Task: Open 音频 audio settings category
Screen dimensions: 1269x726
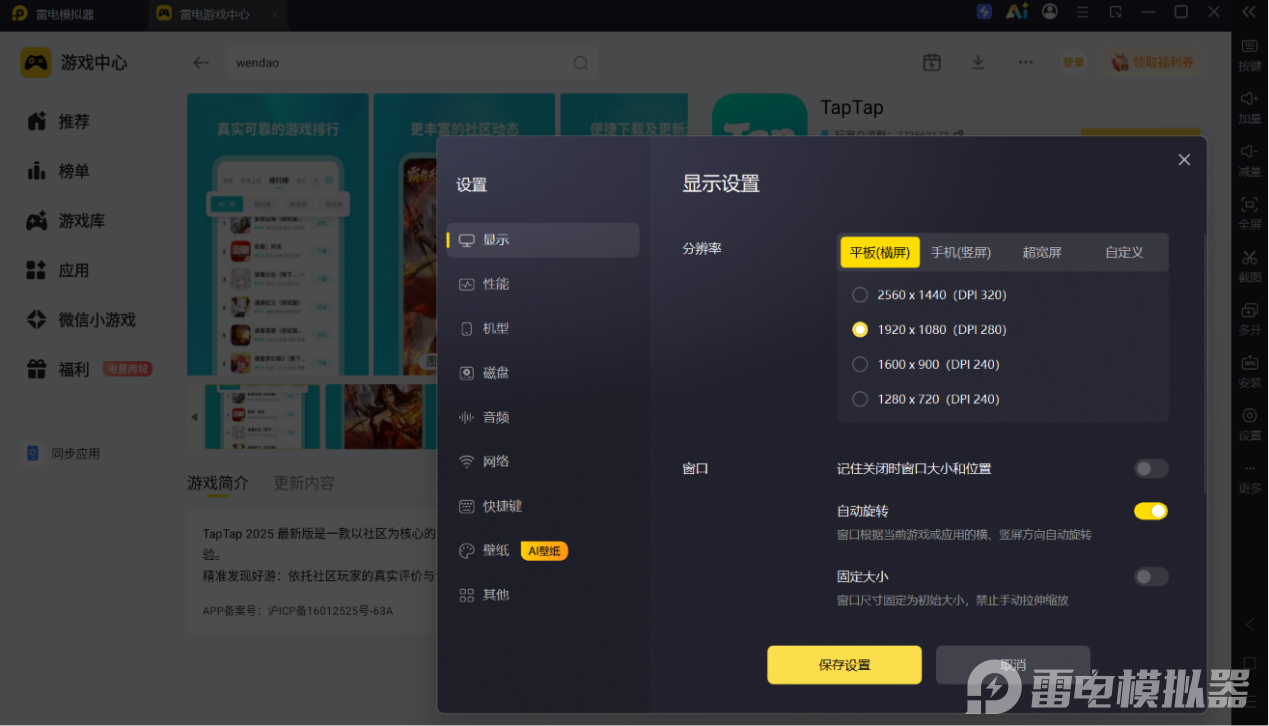Action: pos(543,417)
